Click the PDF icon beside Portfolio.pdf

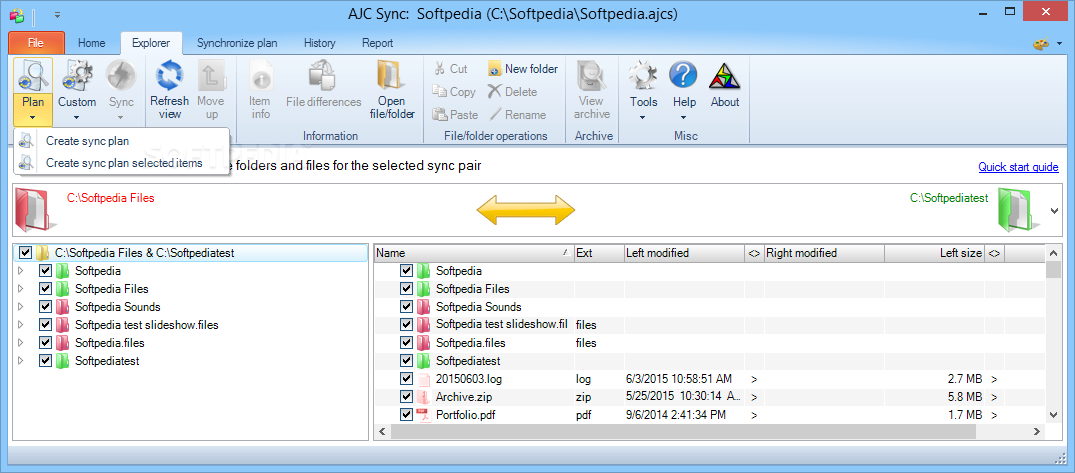point(424,415)
